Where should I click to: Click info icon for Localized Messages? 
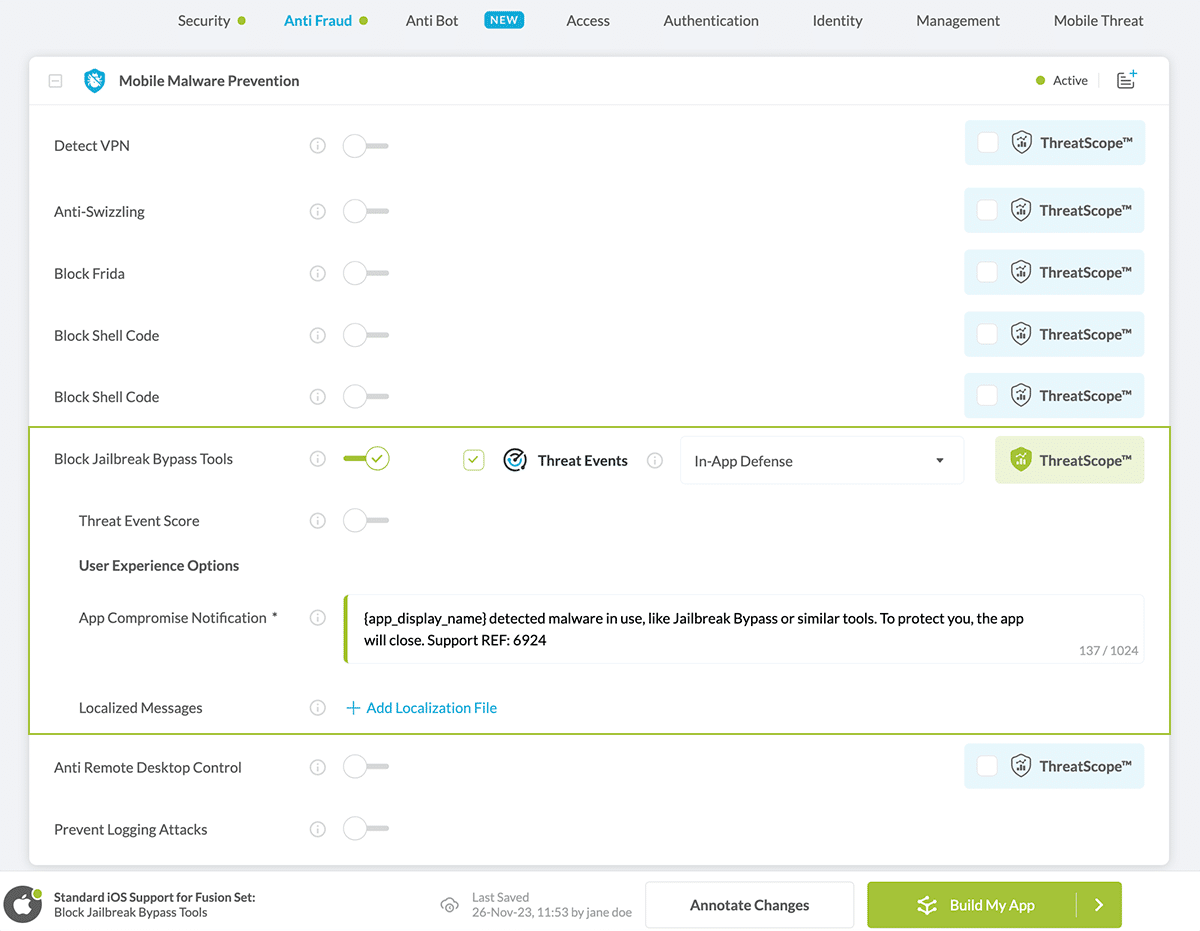318,708
